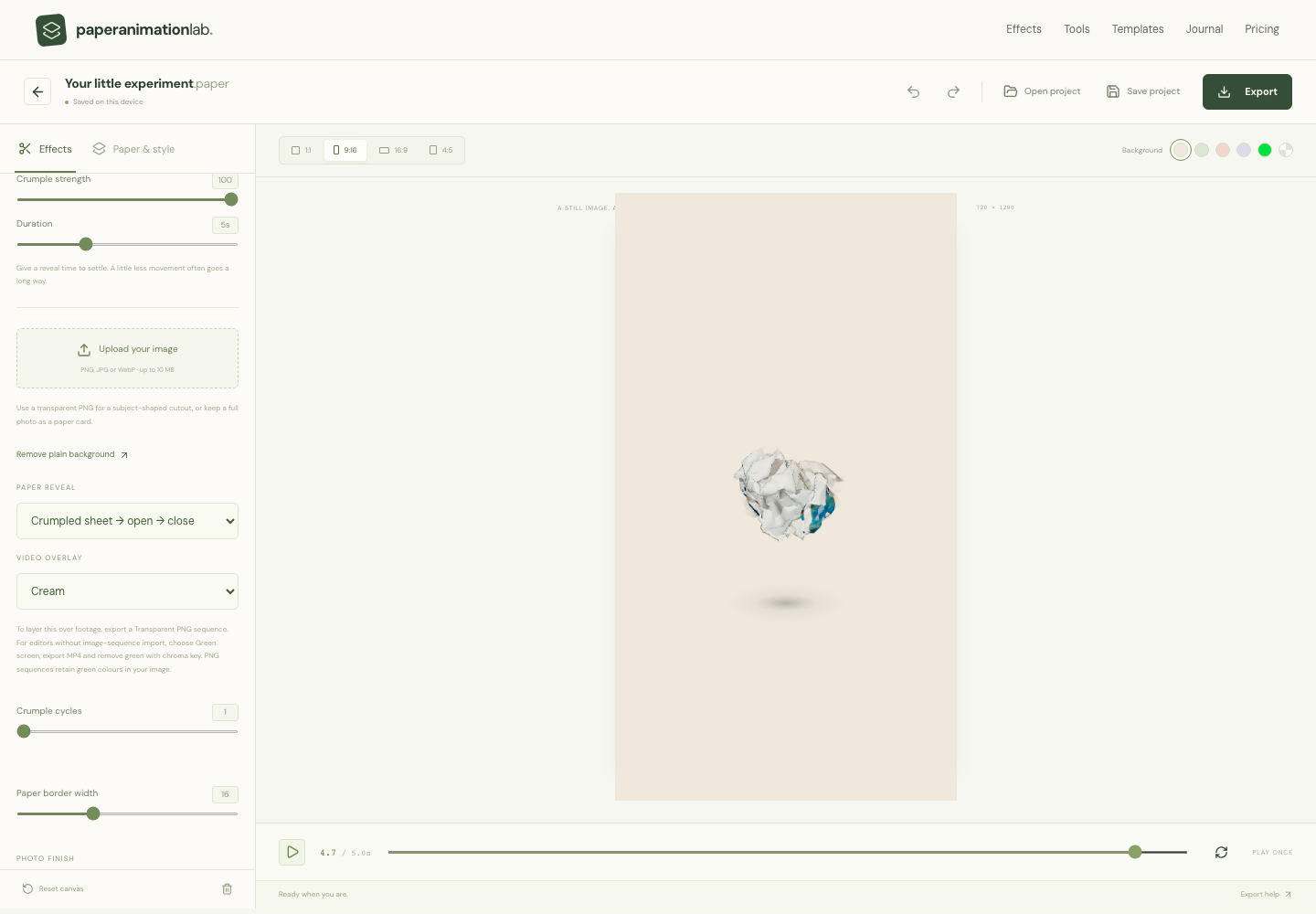The image size is (1316, 914).
Task: Upload your image in the drop zone
Action: point(127,358)
